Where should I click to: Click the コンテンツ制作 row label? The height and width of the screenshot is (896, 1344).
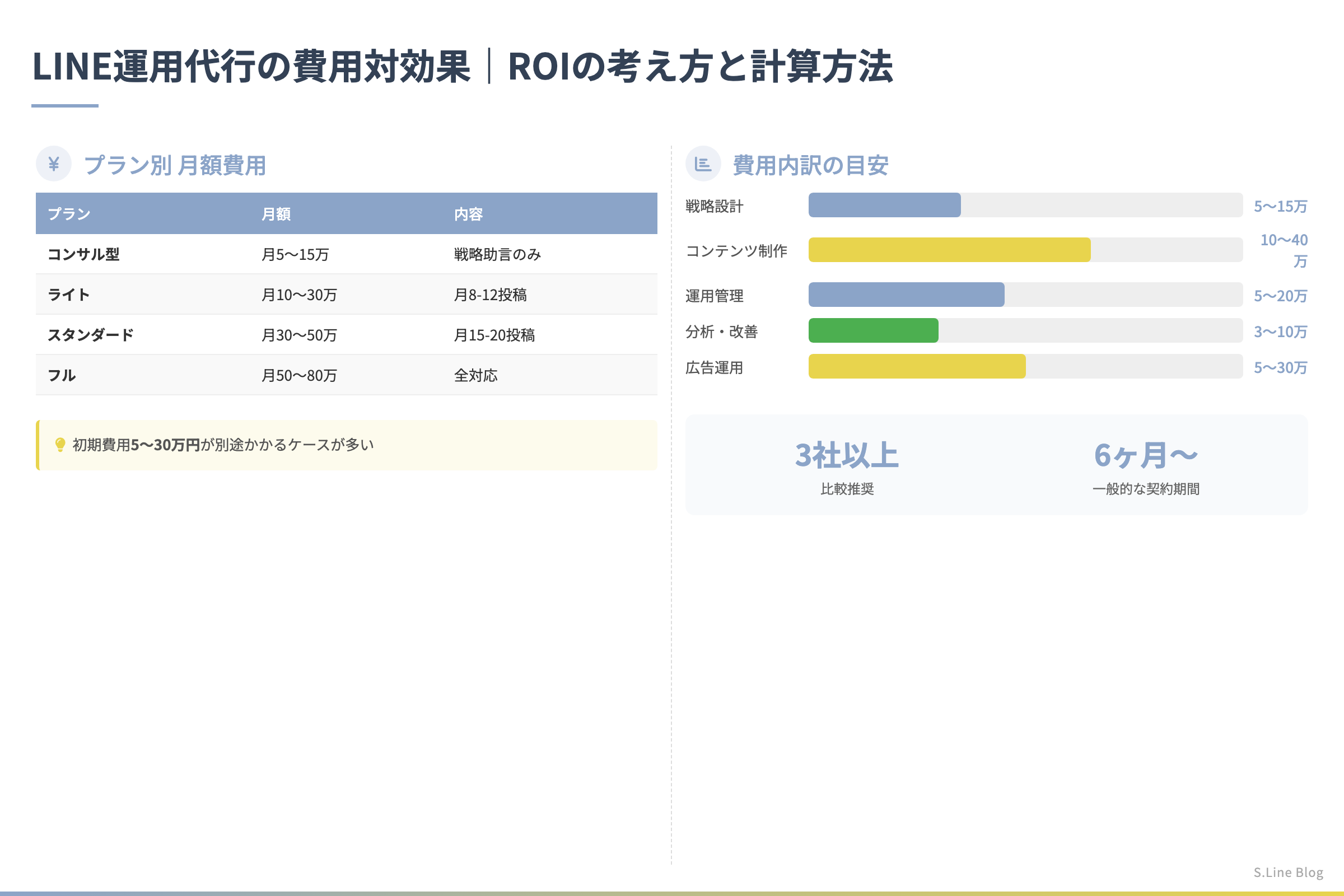(736, 251)
